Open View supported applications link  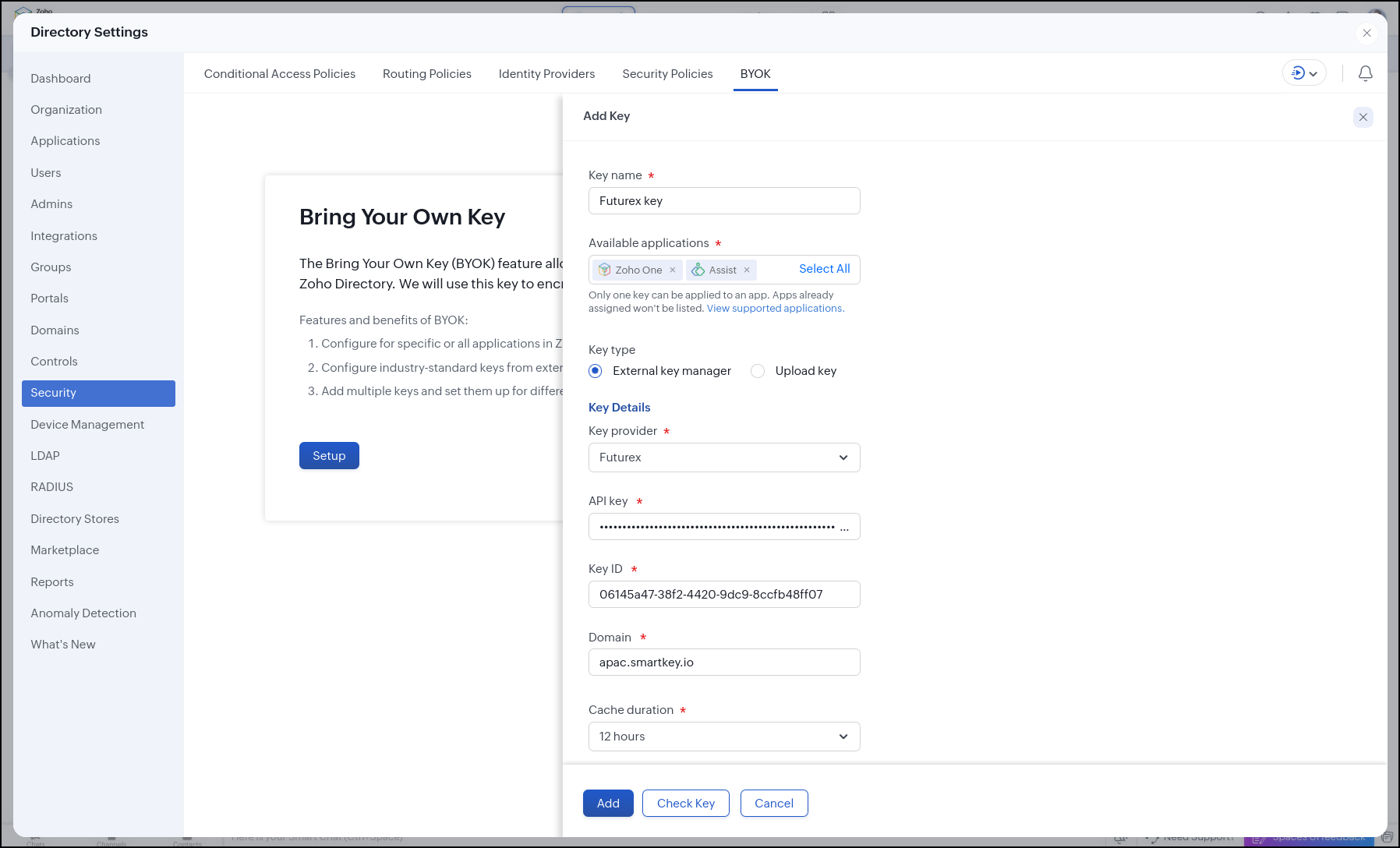tap(775, 309)
